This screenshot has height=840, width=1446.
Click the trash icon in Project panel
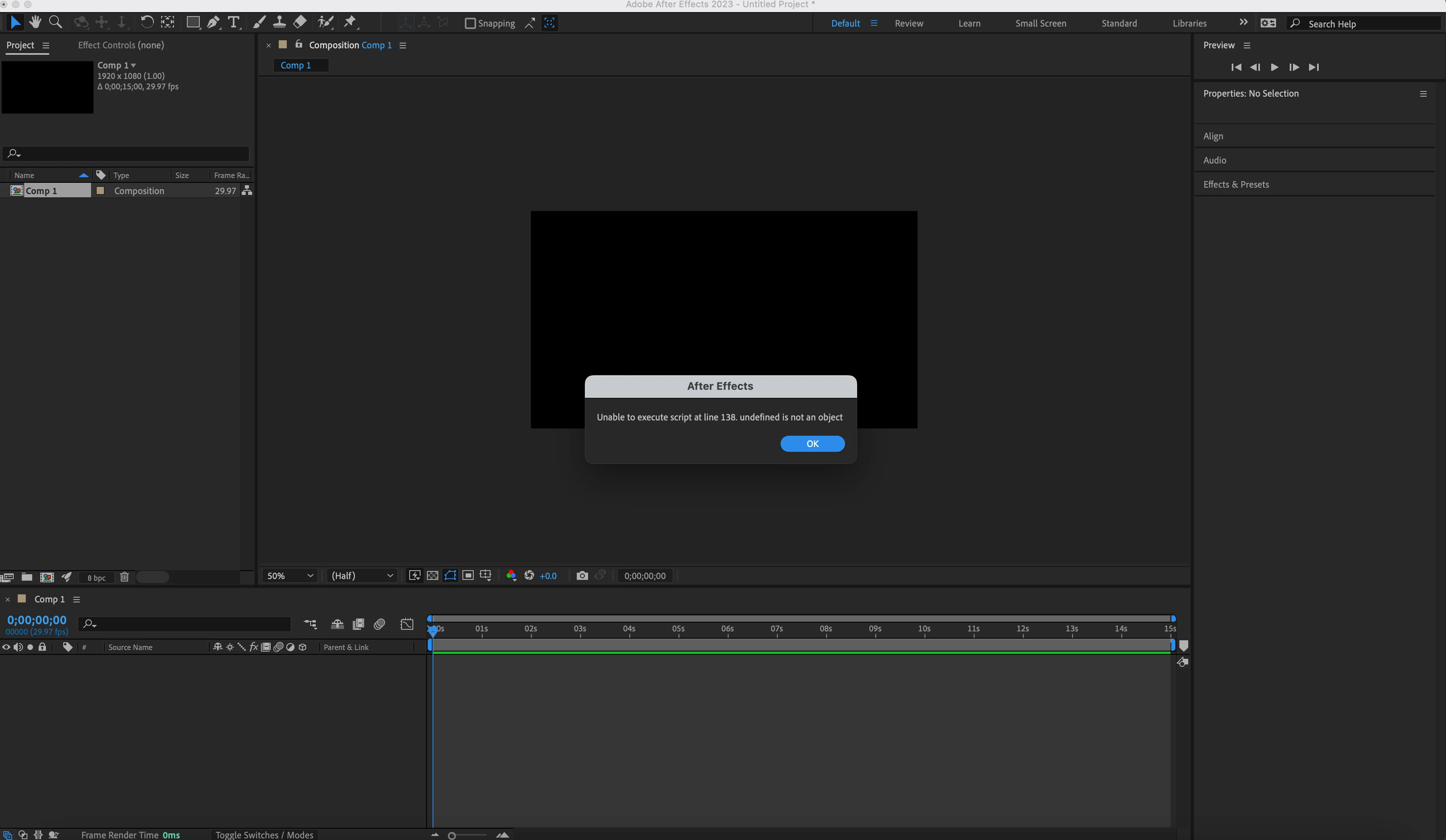click(124, 577)
